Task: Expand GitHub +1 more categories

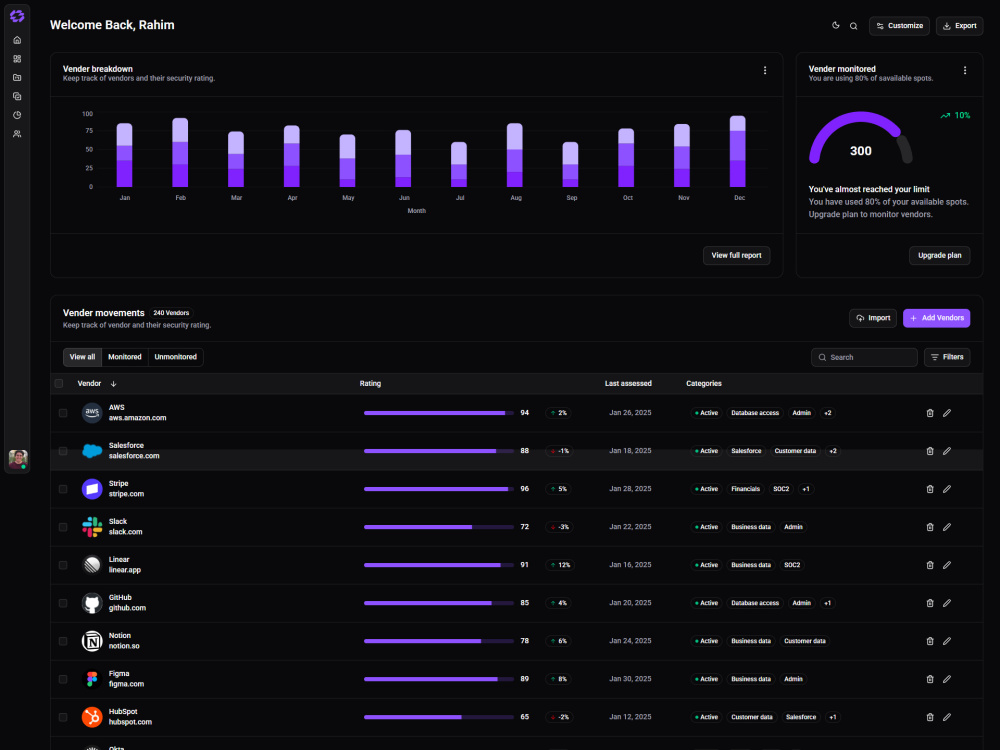Action: point(827,603)
